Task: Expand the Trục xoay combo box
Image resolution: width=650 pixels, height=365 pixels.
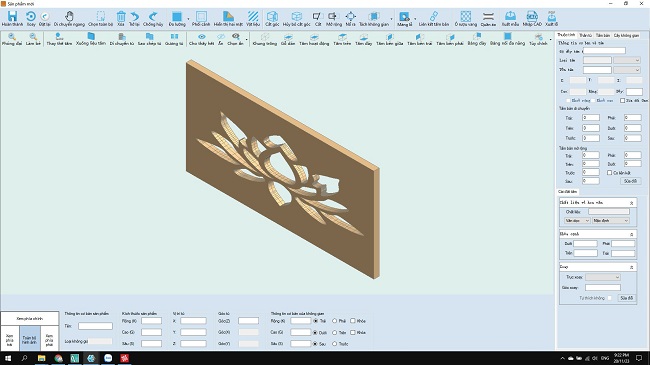Action: point(603,277)
